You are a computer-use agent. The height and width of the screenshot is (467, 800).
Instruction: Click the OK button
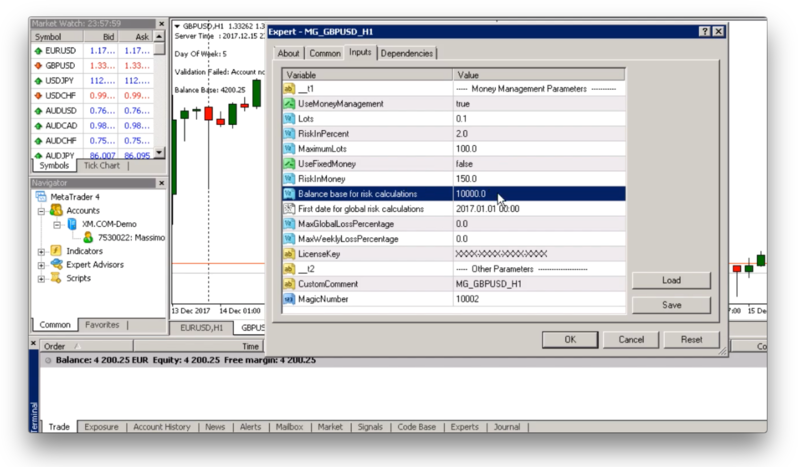click(x=570, y=339)
